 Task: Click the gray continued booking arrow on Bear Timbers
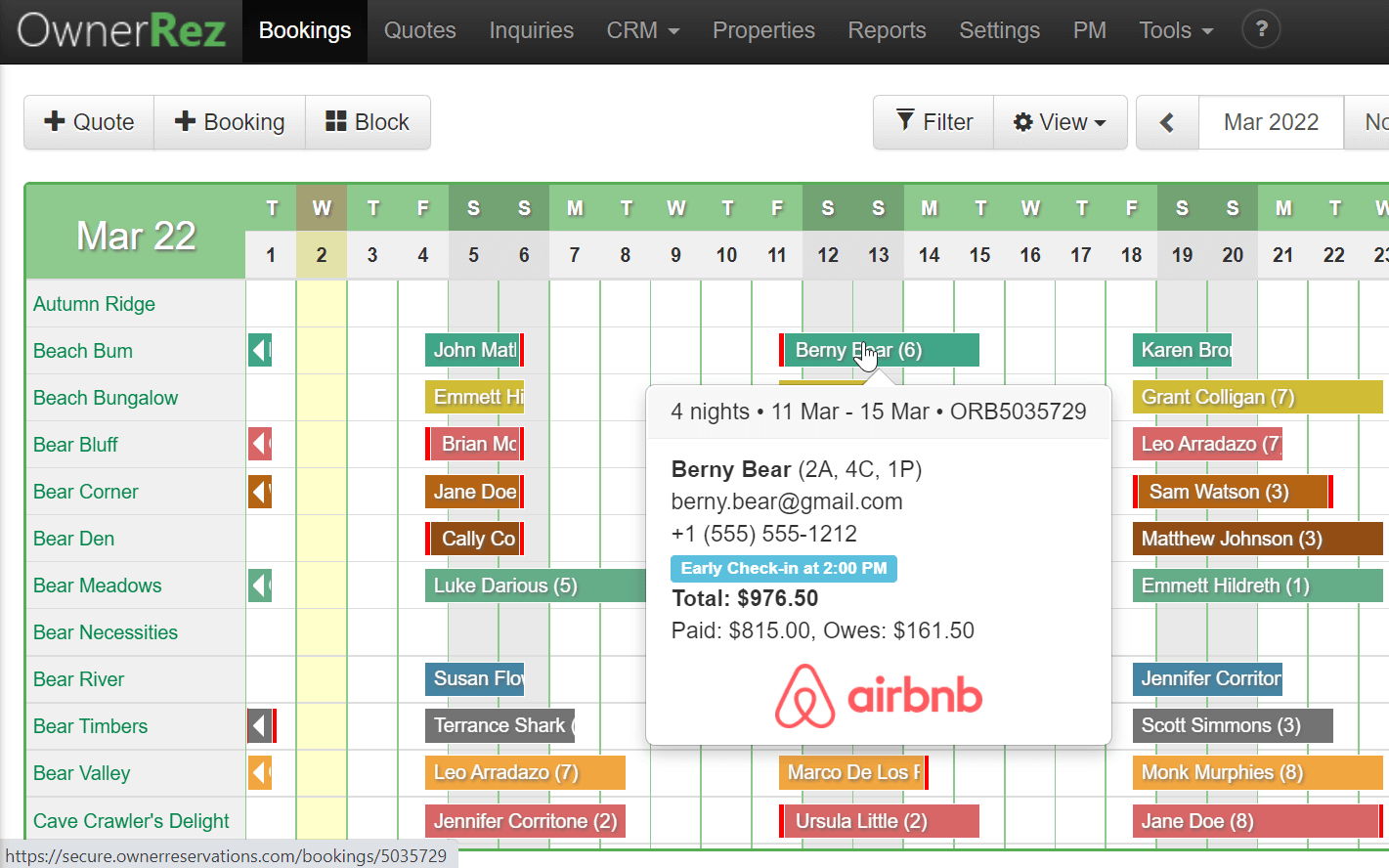260,726
